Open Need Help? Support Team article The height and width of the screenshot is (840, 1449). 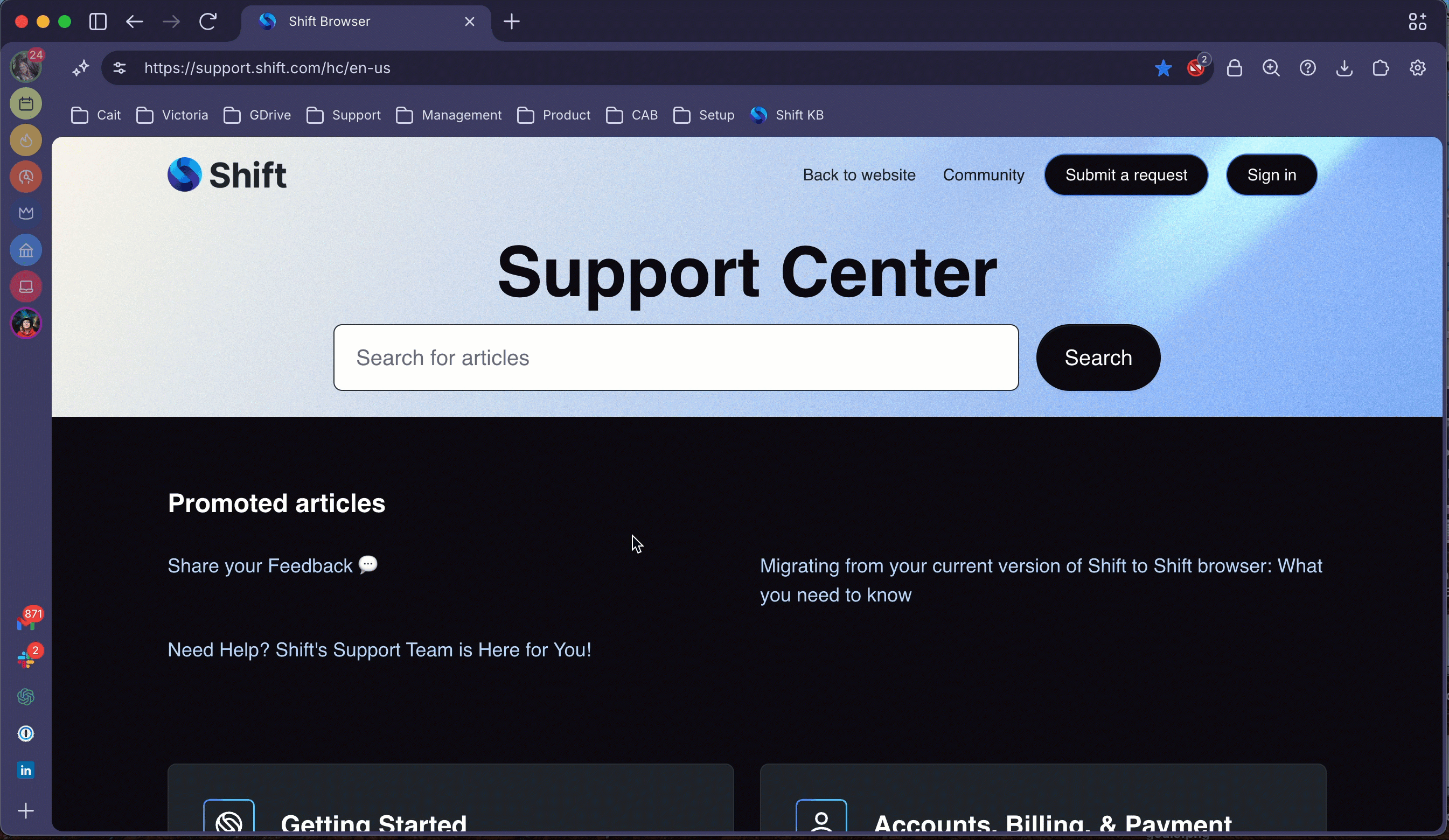(379, 650)
